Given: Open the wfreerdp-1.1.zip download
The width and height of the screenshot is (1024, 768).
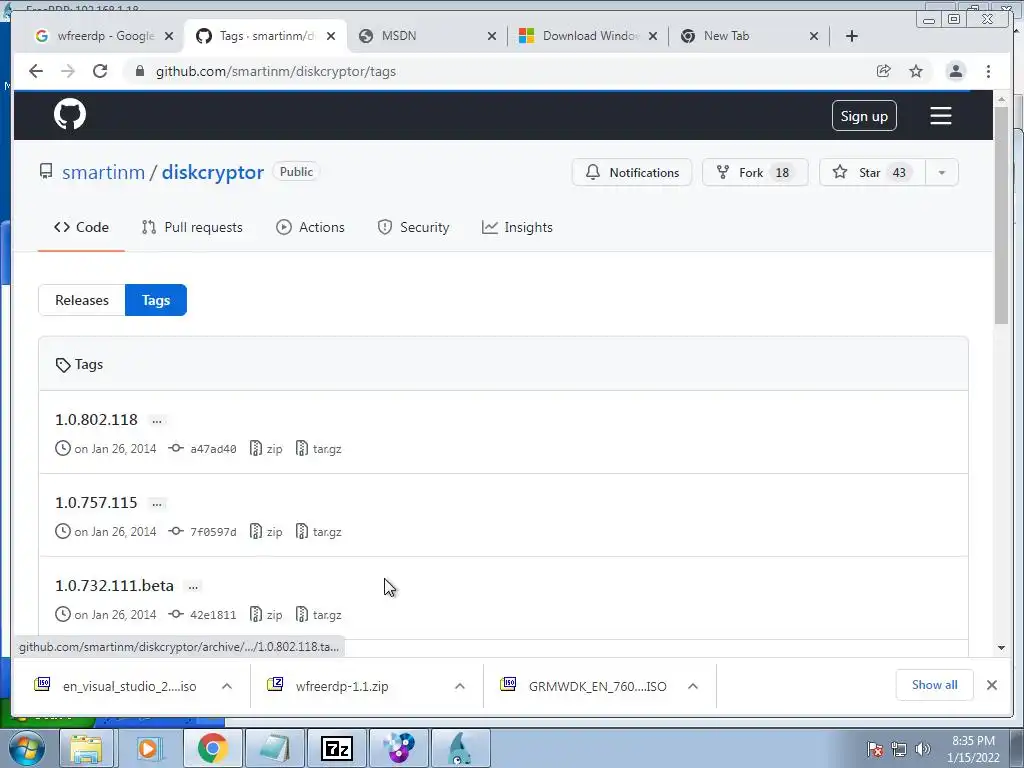Looking at the screenshot, I should tap(330, 686).
